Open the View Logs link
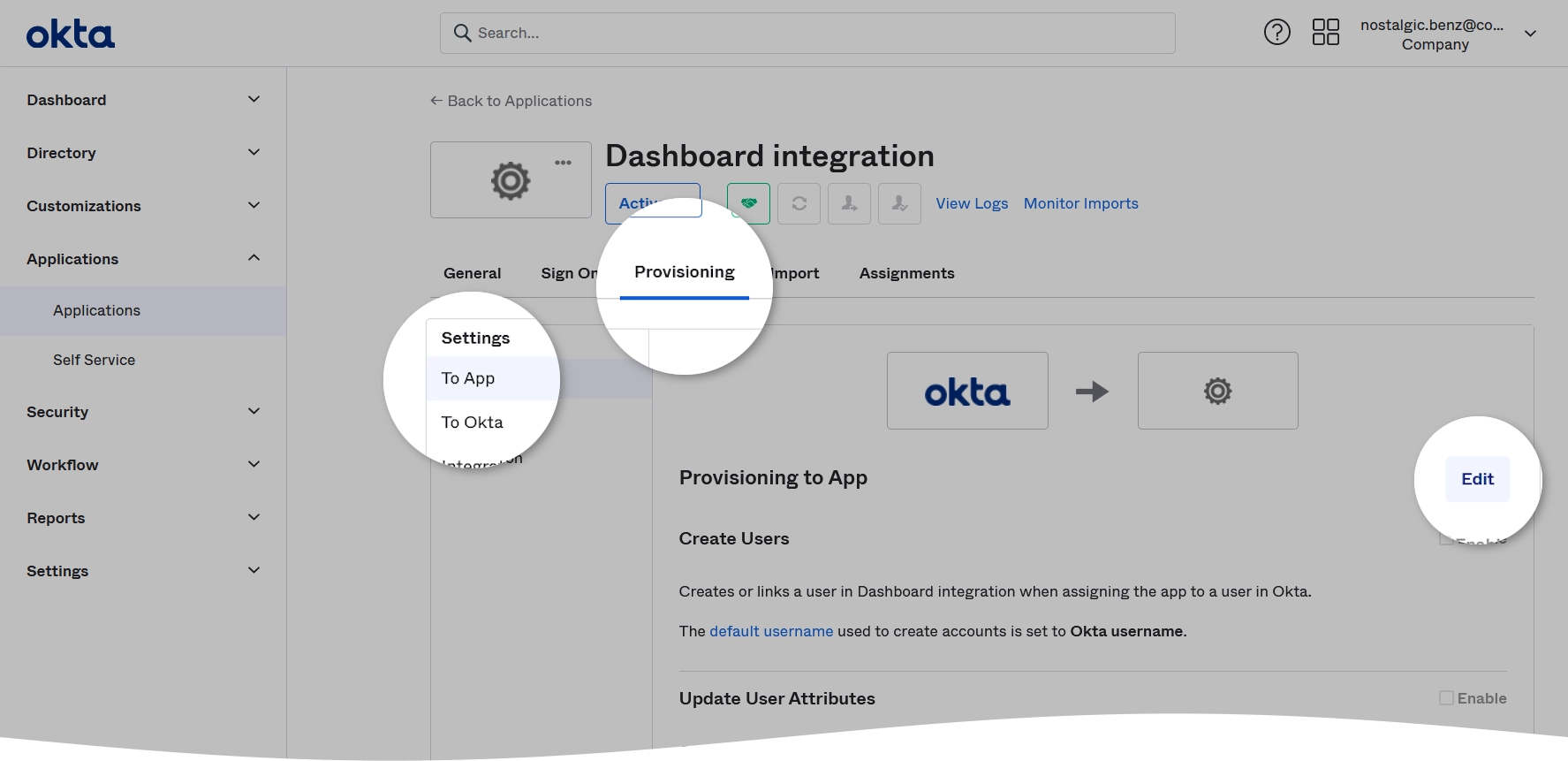The image size is (1568, 761). click(x=972, y=203)
